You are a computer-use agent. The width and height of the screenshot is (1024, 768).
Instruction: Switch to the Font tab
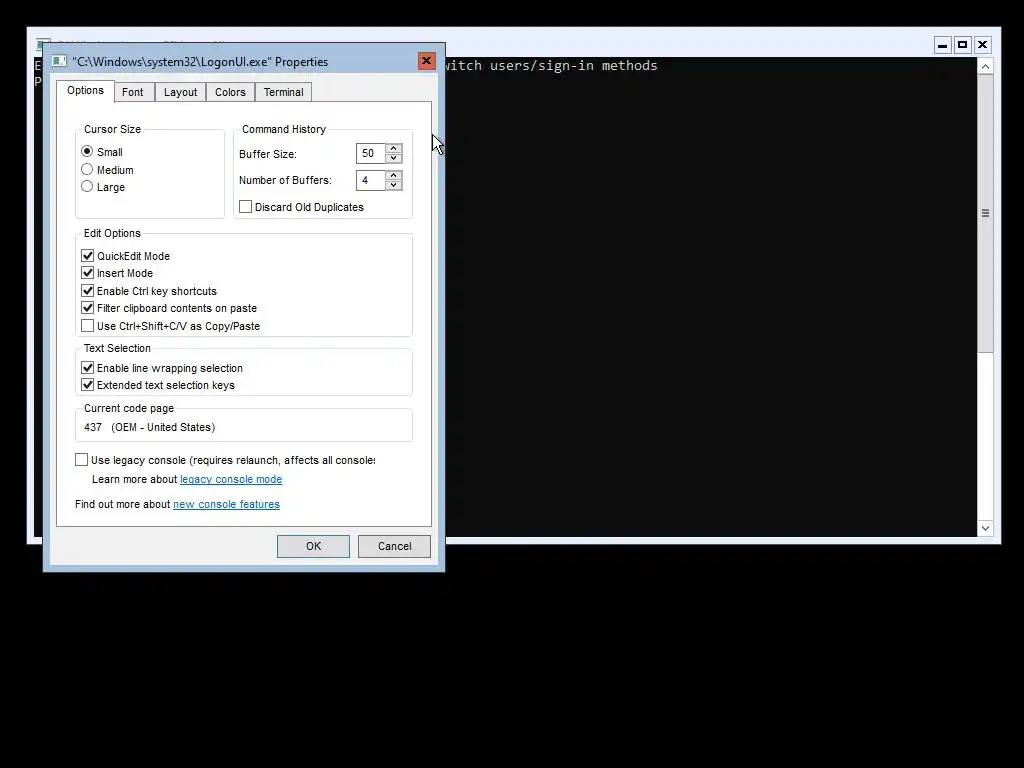(x=133, y=92)
